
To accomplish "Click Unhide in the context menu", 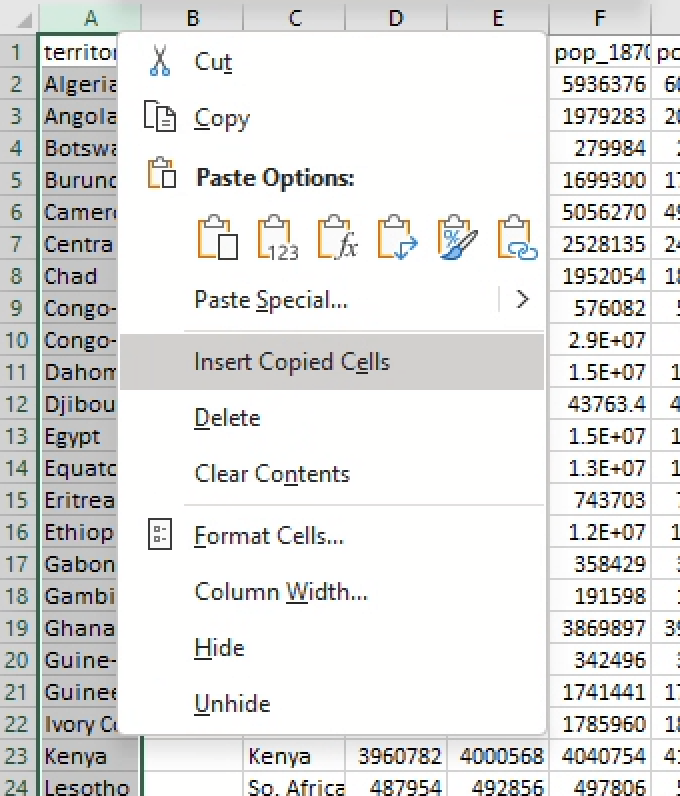I will tap(232, 704).
